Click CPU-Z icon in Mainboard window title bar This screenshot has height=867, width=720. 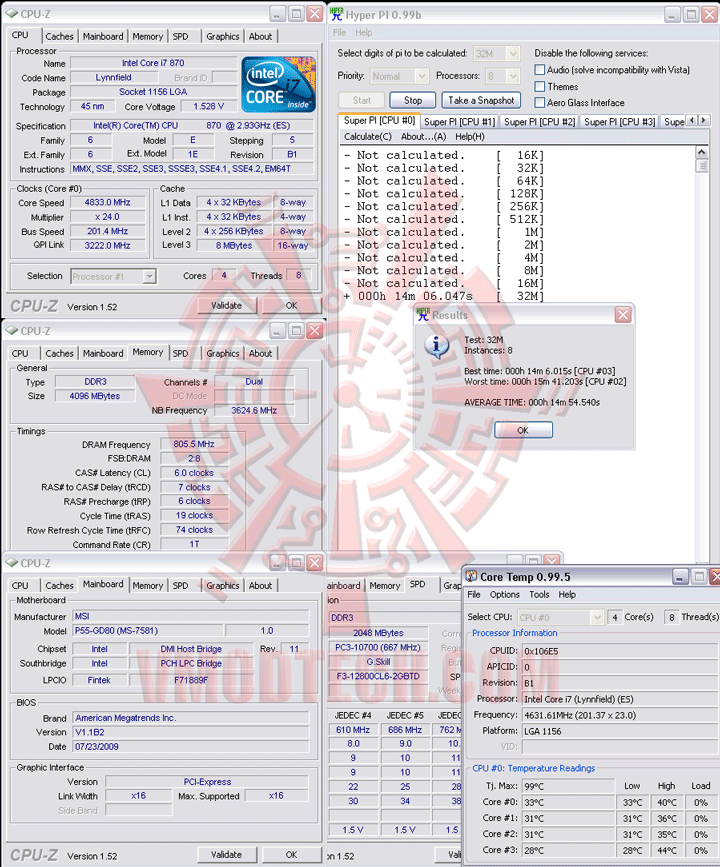12,563
